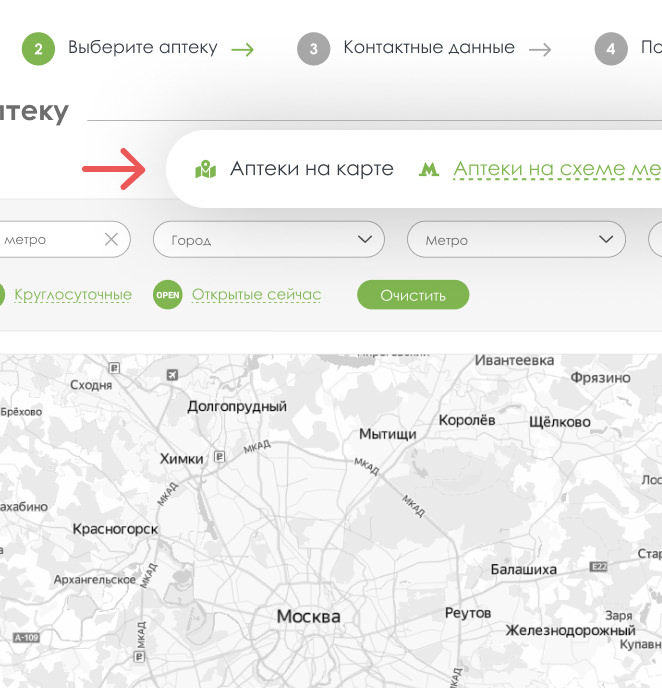Select the green step 2 circle
This screenshot has width=662, height=688.
point(38,48)
